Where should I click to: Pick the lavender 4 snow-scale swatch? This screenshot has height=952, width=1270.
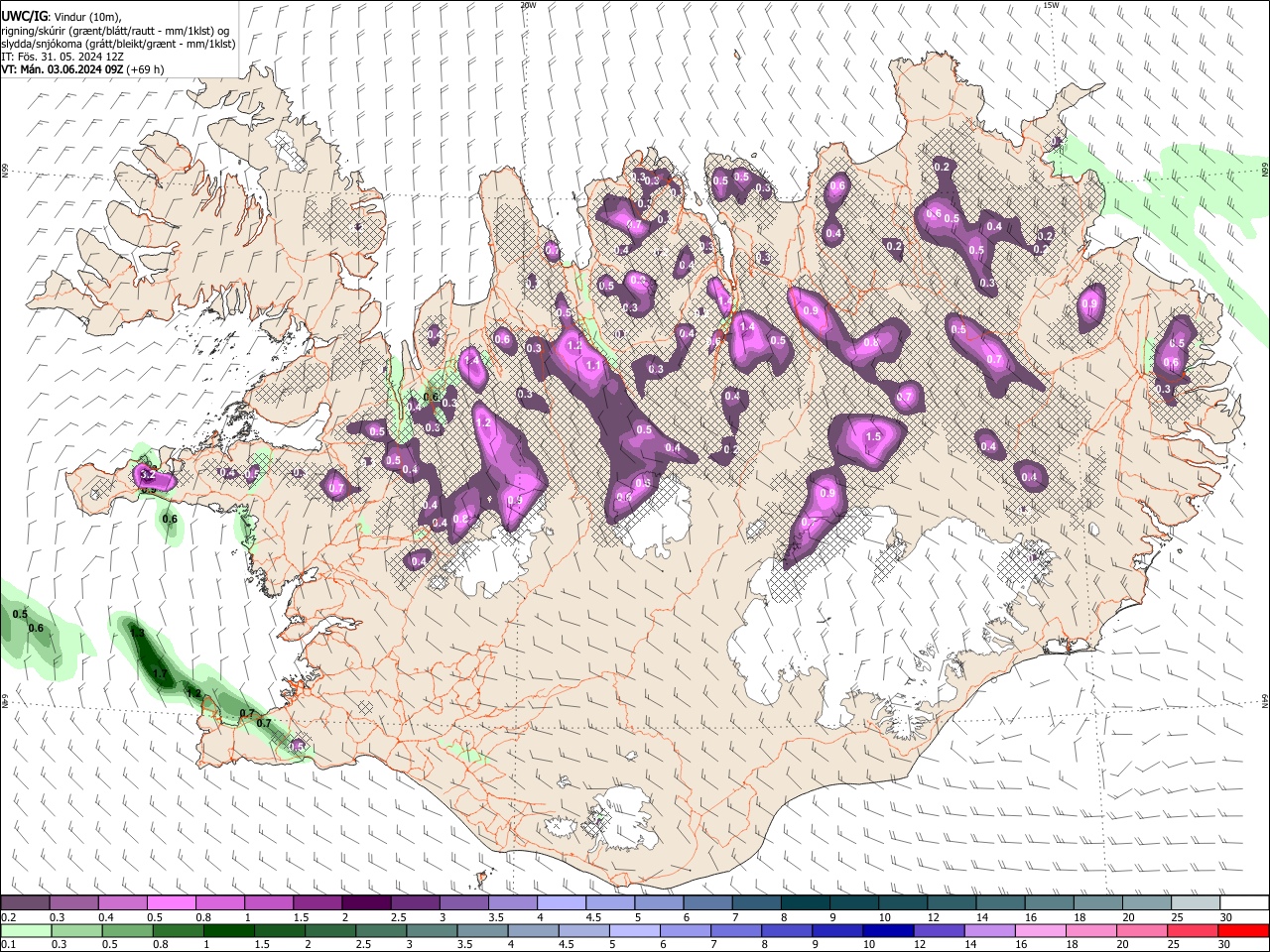tap(563, 902)
